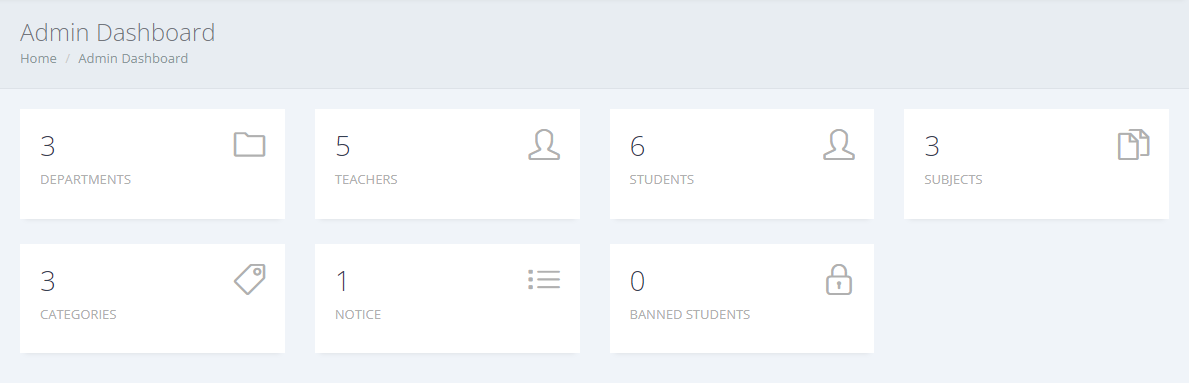Click the list icon on Notice card
This screenshot has height=383, width=1189.
[x=544, y=279]
